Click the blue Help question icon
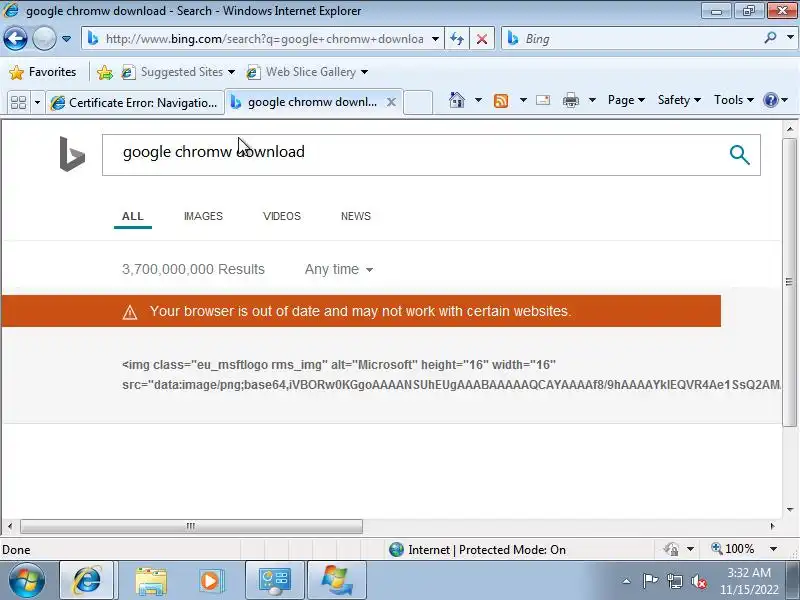Image resolution: width=800 pixels, height=600 pixels. (x=770, y=100)
